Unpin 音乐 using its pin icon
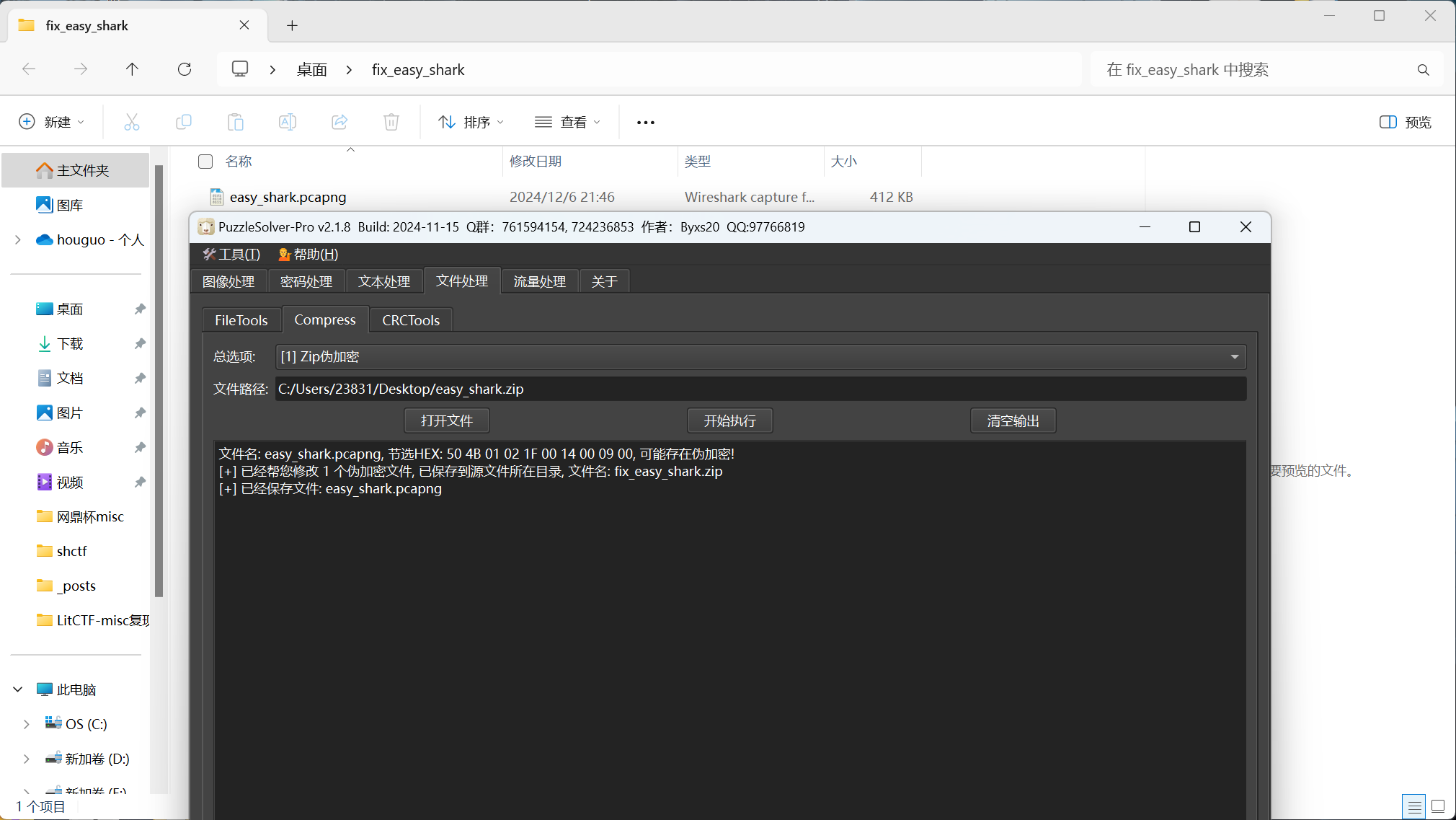This screenshot has height=820, width=1456. tap(140, 447)
